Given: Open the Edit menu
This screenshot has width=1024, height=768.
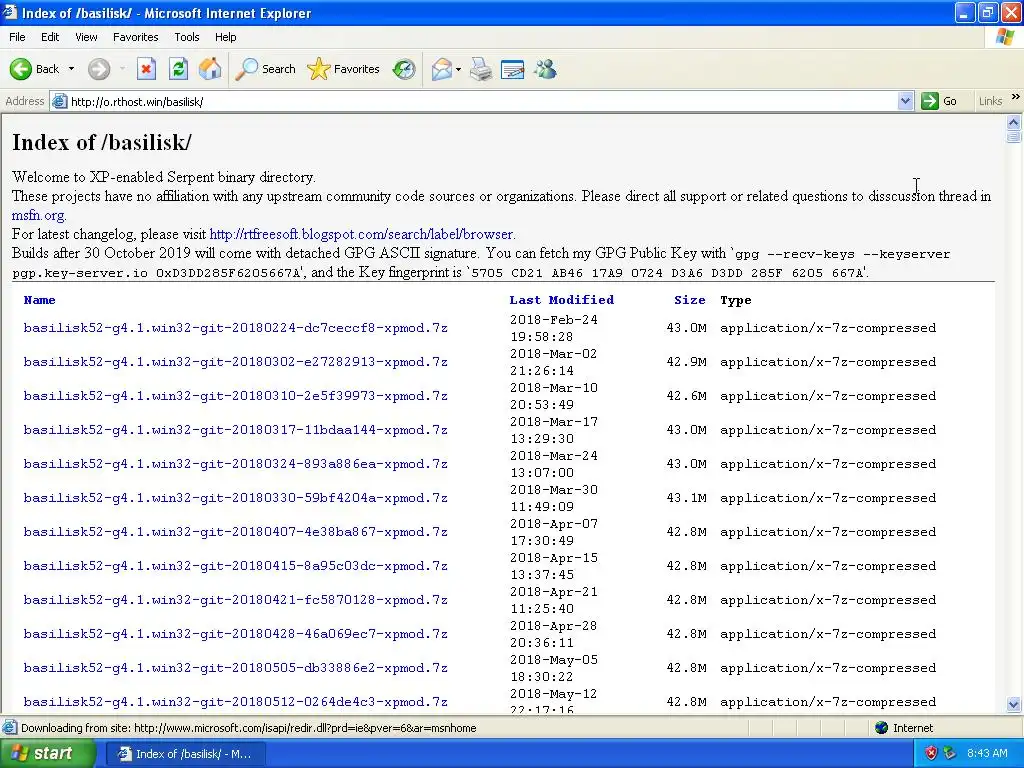Looking at the screenshot, I should tap(50, 37).
